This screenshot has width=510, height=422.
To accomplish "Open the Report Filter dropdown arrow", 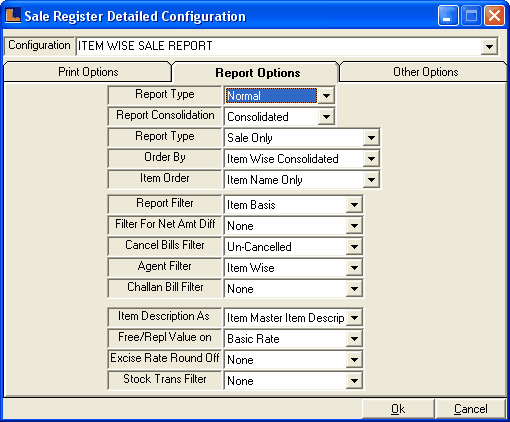I will [x=354, y=205].
